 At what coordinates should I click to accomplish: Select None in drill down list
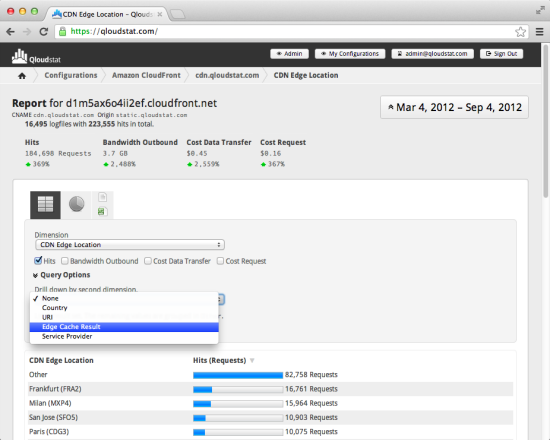pyautogui.click(x=124, y=298)
